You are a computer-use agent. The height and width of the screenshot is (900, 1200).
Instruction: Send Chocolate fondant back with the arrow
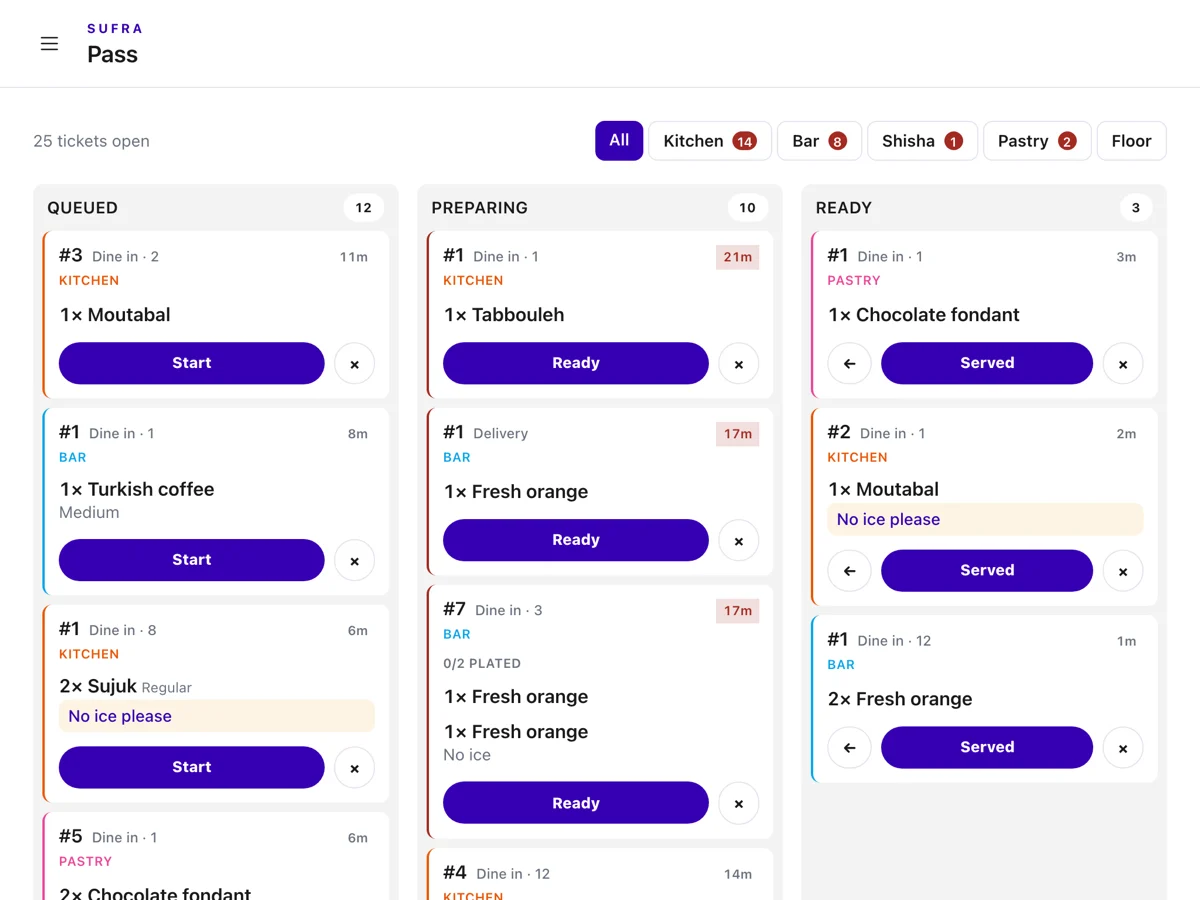click(x=849, y=364)
